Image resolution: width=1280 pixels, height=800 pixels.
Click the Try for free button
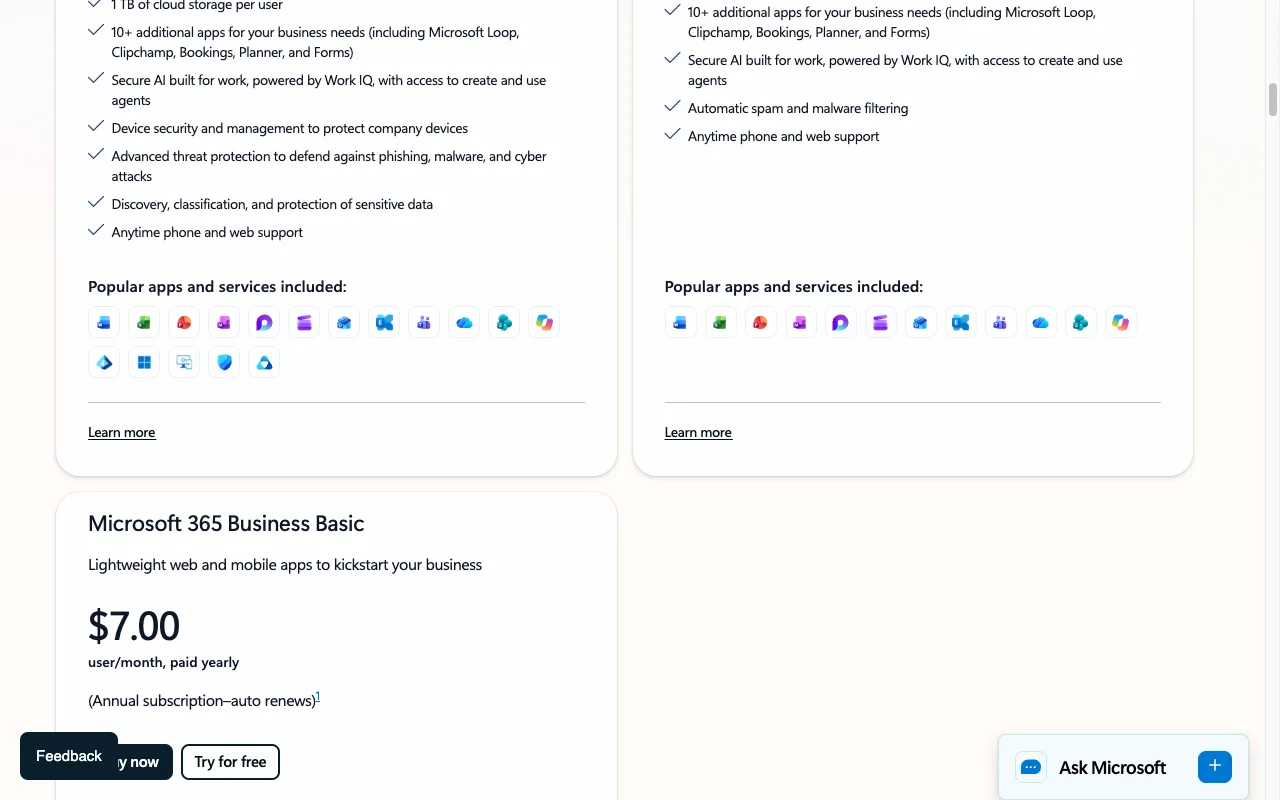click(x=230, y=762)
